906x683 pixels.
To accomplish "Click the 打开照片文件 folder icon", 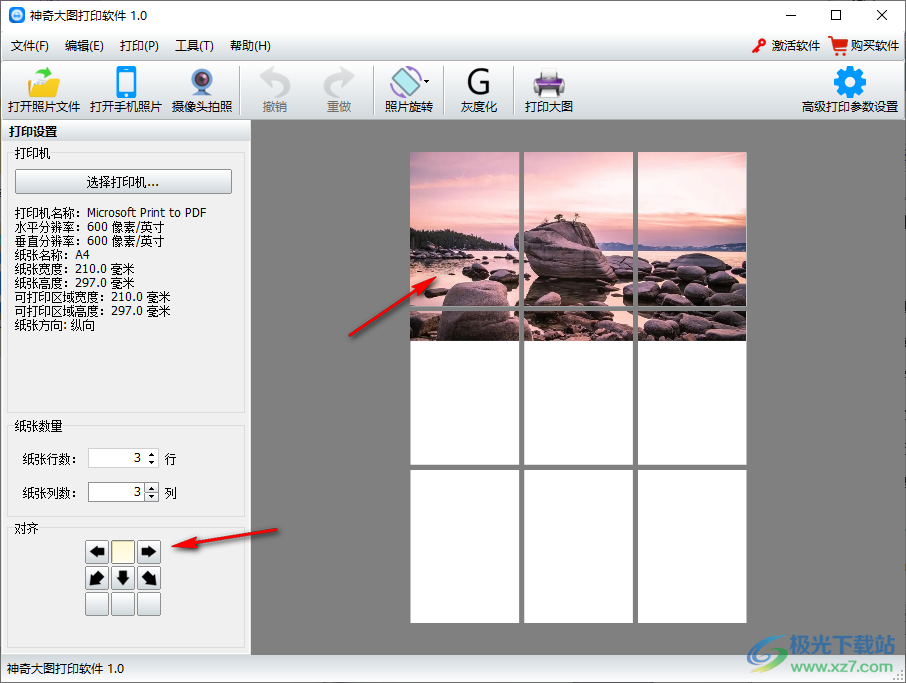I will point(43,83).
